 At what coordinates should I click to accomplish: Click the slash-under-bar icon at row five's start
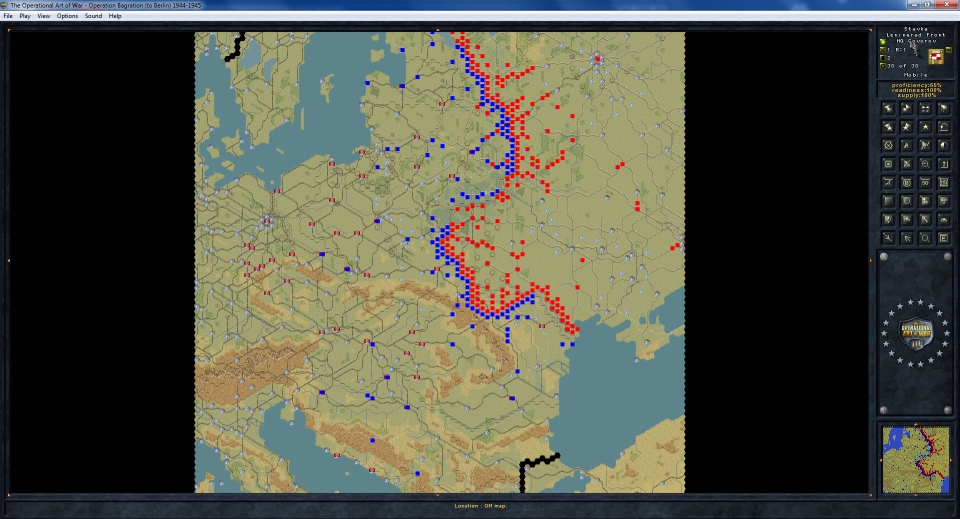(888, 182)
